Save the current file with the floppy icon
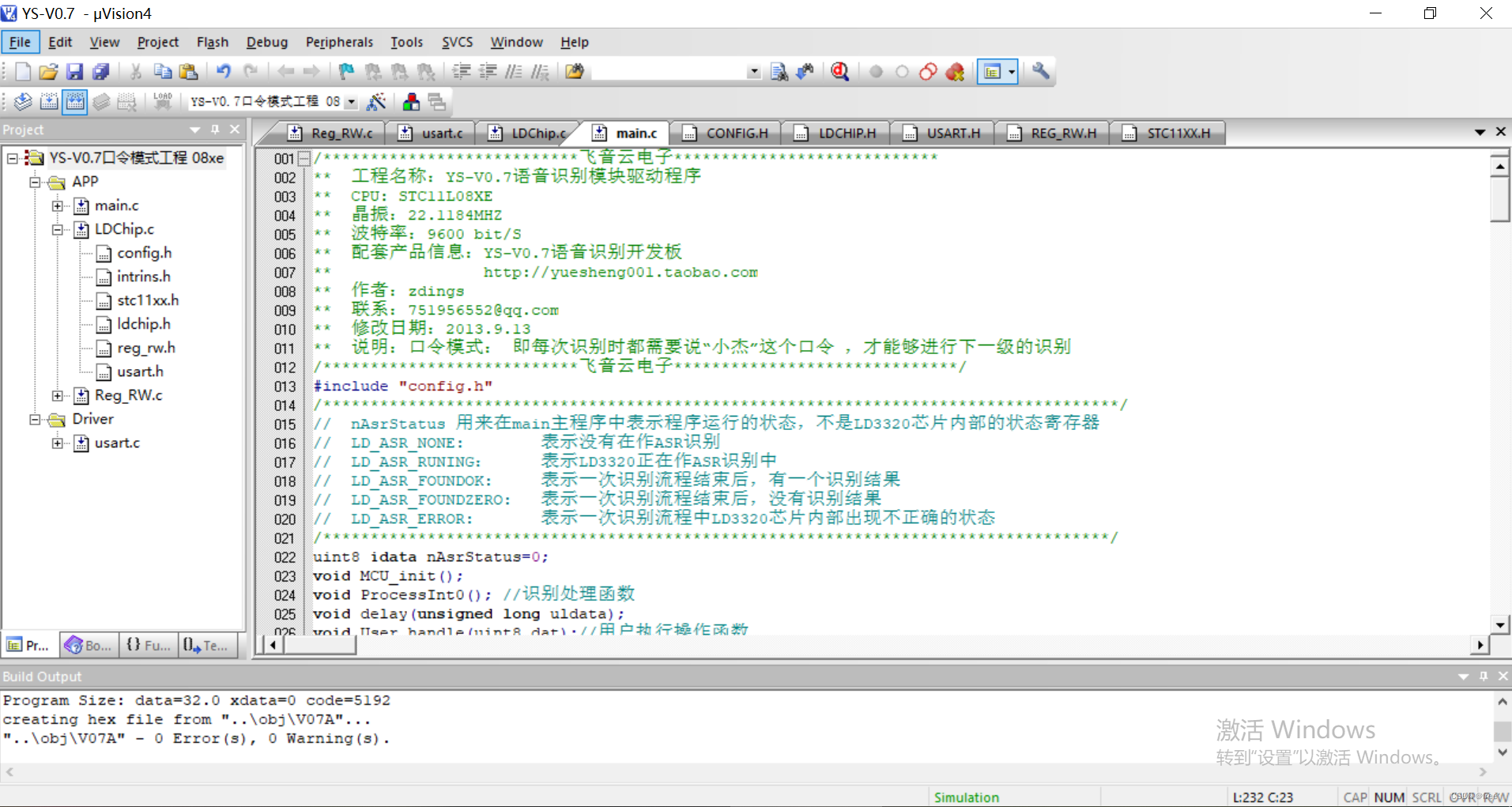This screenshot has height=807, width=1512. coord(74,72)
